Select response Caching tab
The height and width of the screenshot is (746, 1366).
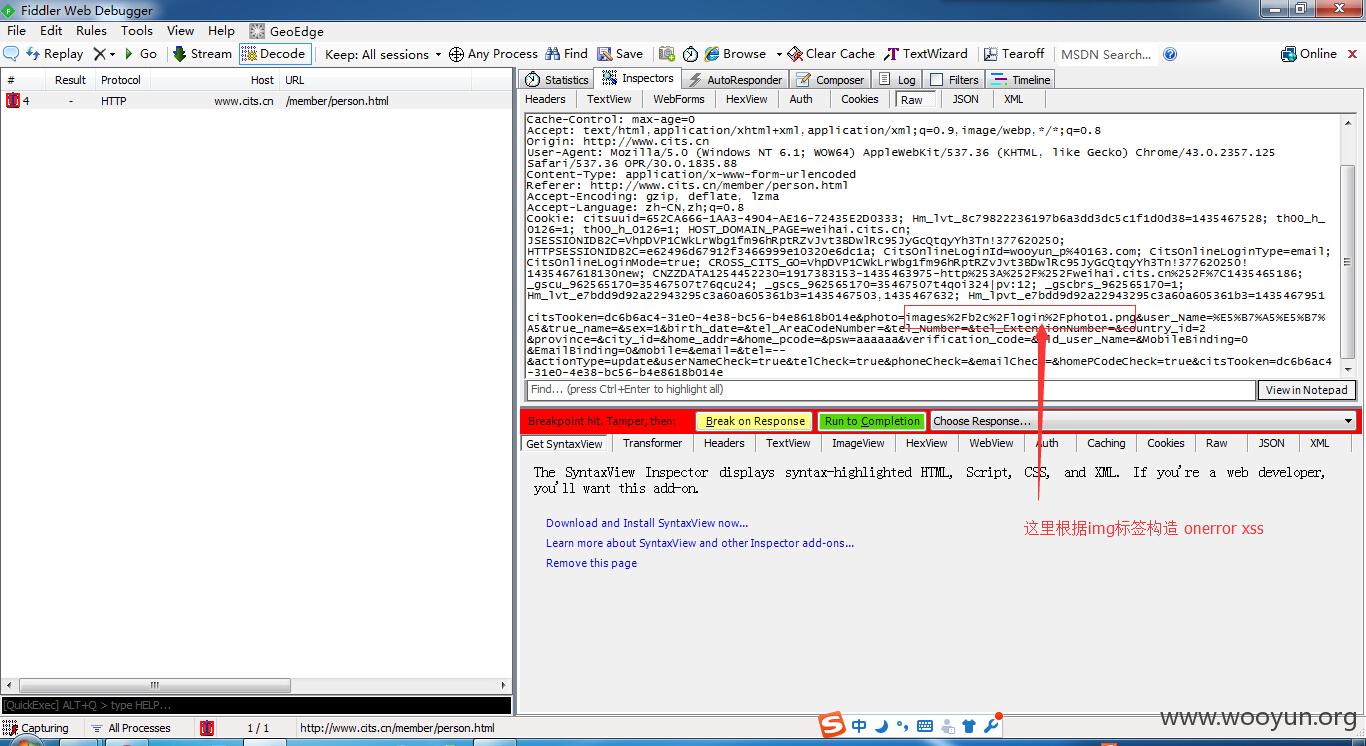(1106, 443)
